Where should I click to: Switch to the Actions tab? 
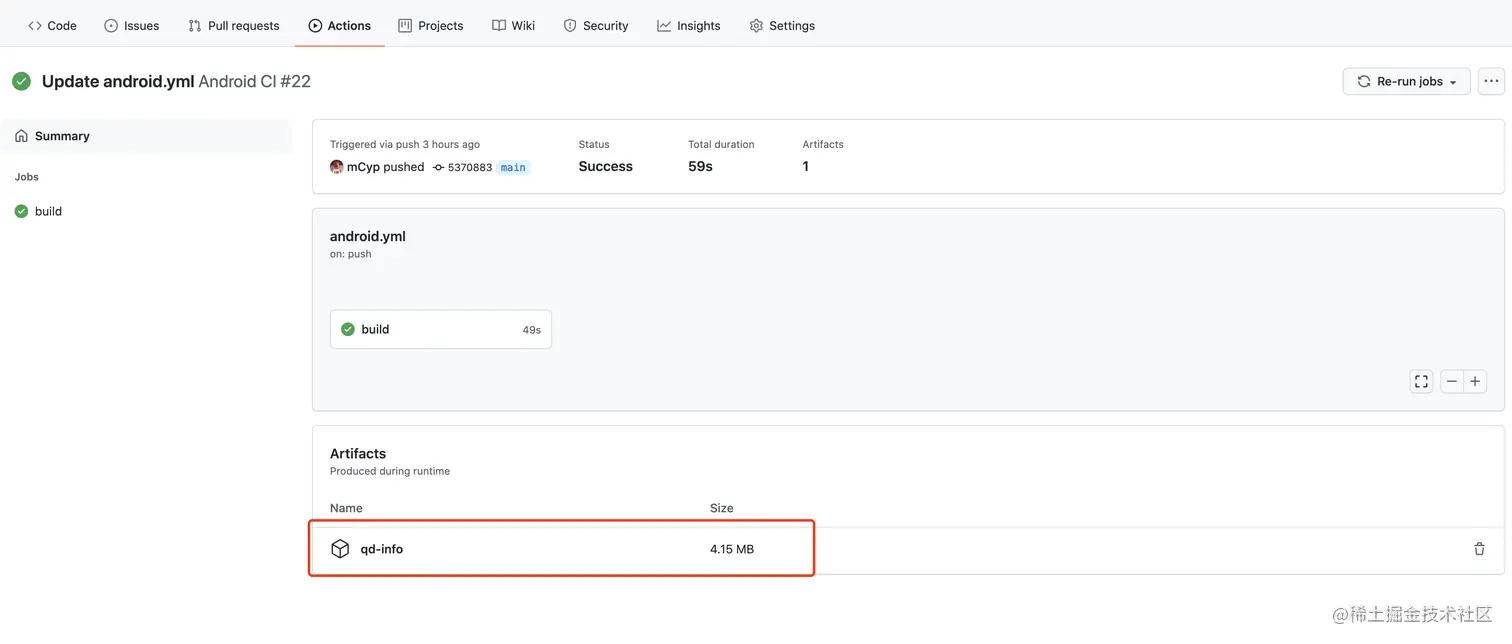[x=340, y=25]
